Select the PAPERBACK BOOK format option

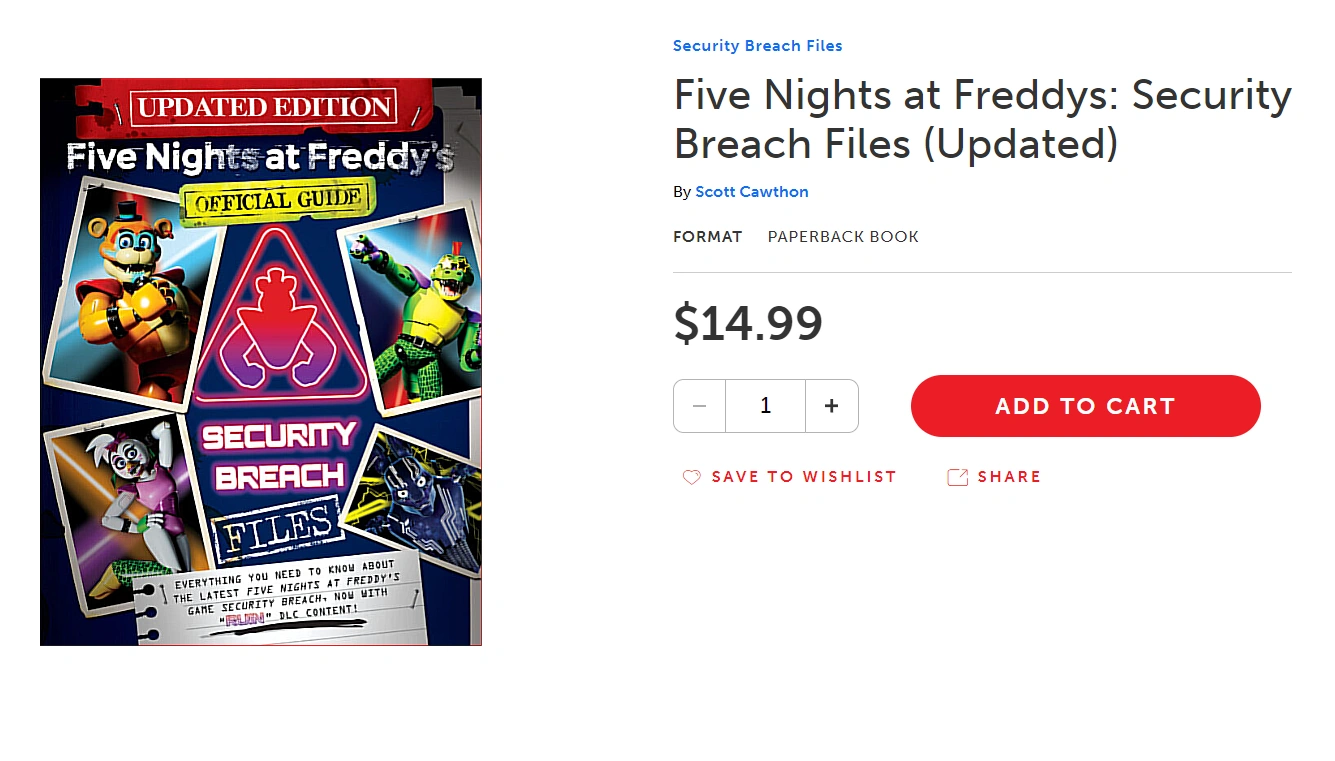pyautogui.click(x=843, y=237)
